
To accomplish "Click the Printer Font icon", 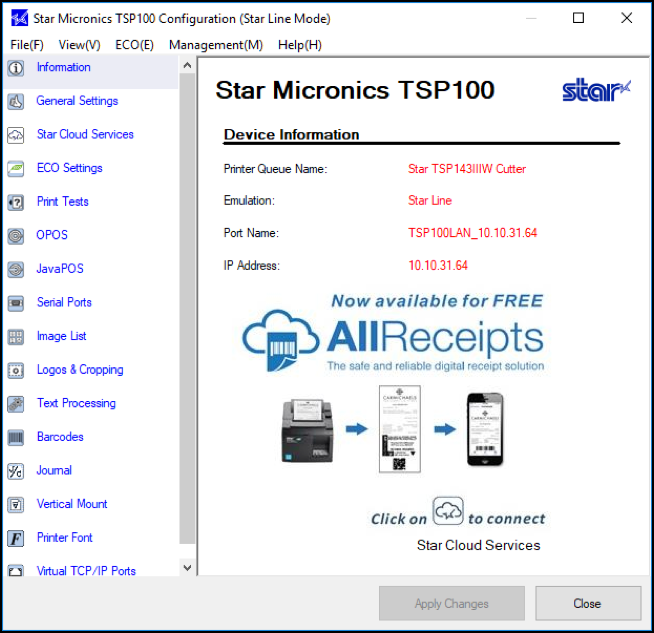I will 16,538.
